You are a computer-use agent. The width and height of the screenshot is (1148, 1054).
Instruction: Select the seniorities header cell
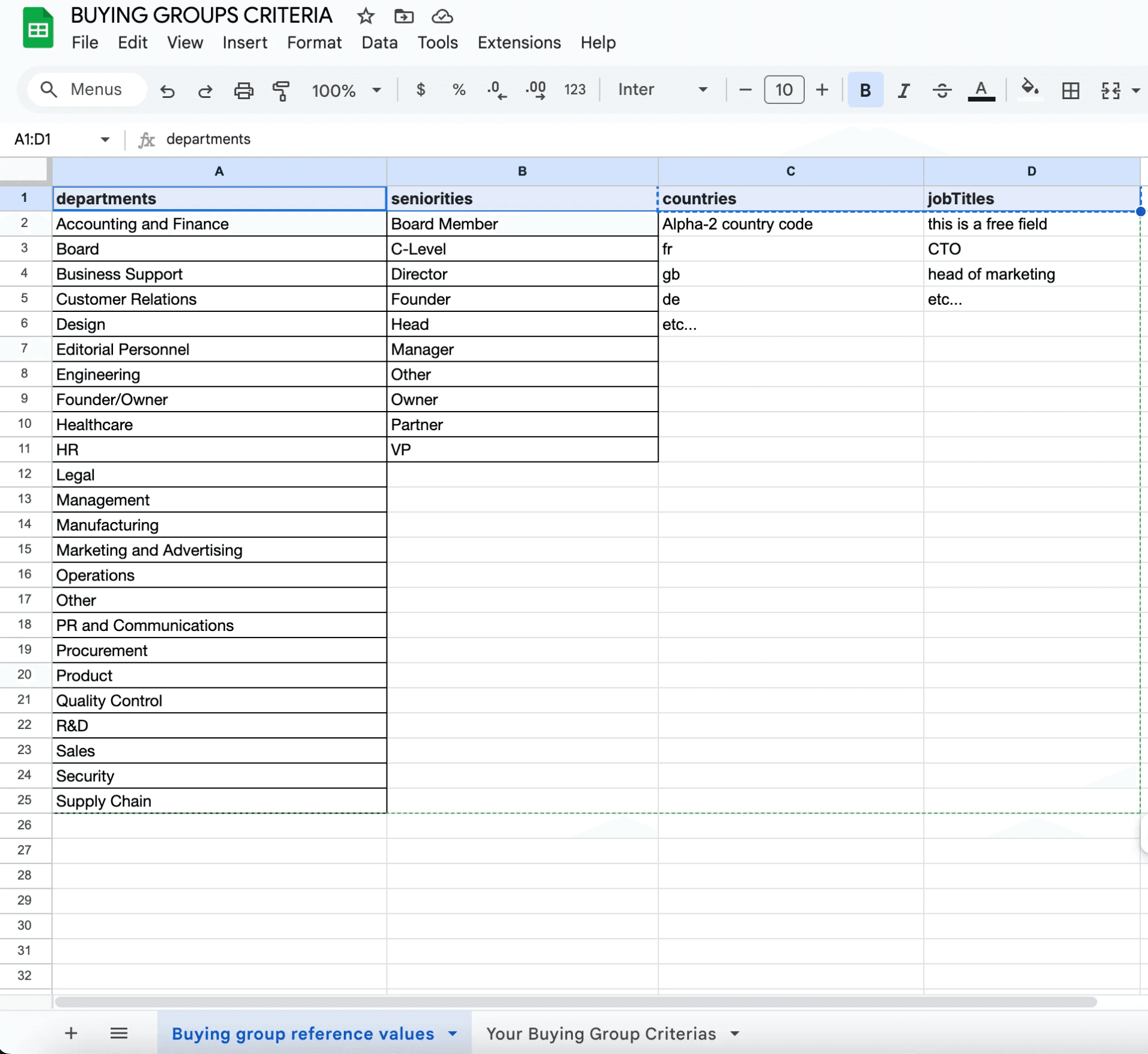tap(522, 198)
